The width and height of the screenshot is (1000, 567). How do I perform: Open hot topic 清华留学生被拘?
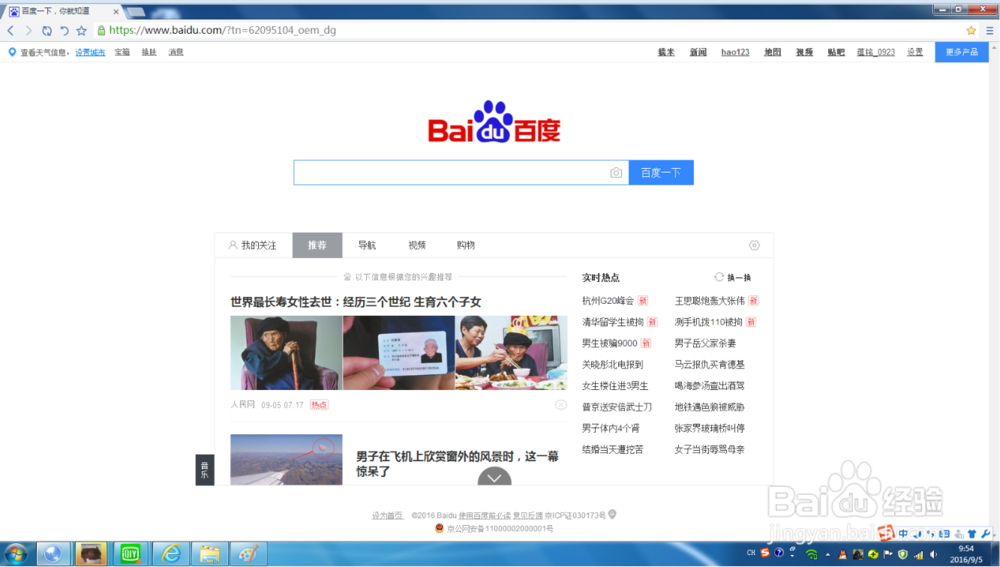[612, 322]
